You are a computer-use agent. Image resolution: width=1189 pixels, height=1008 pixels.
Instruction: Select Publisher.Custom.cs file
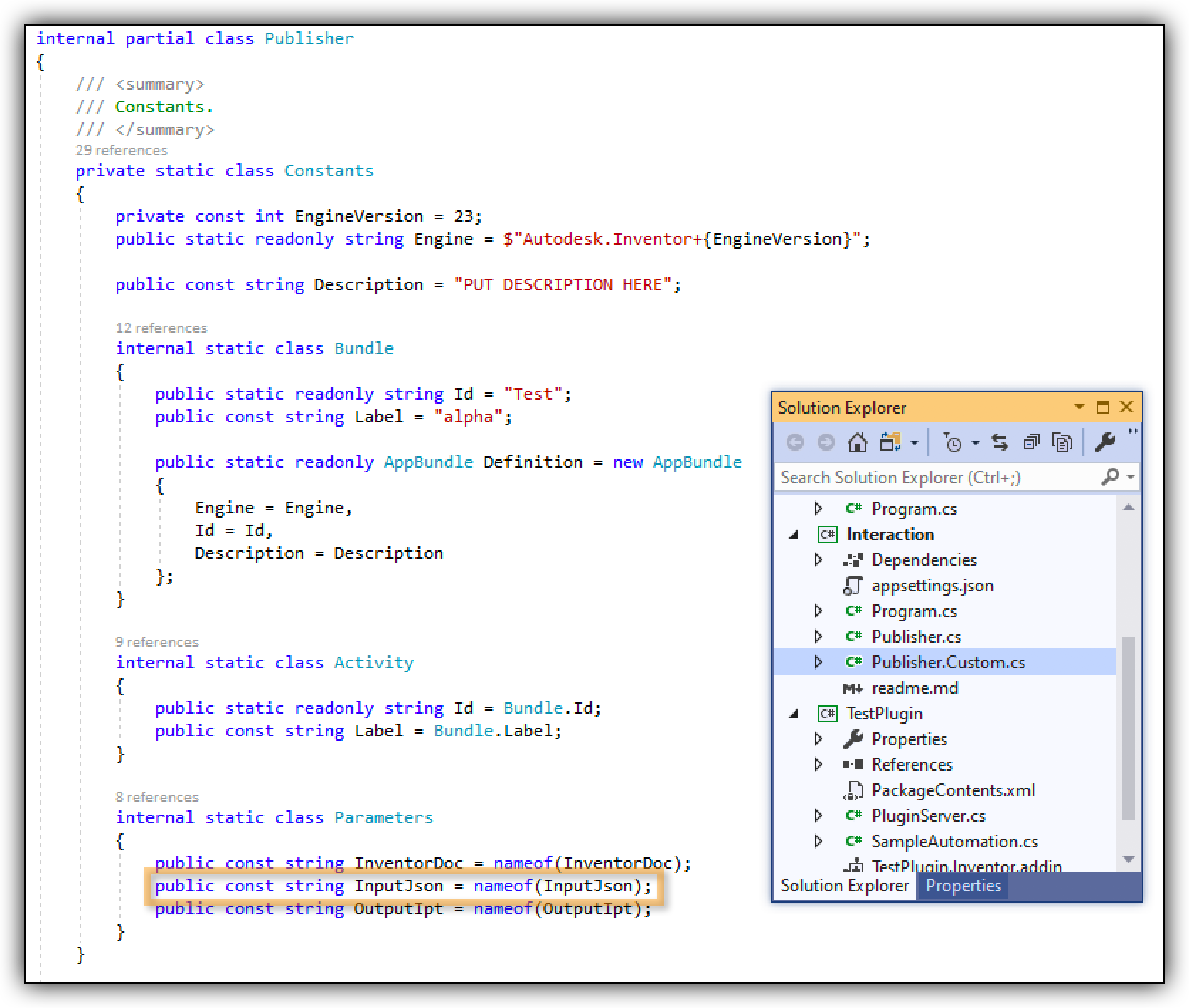click(x=949, y=663)
